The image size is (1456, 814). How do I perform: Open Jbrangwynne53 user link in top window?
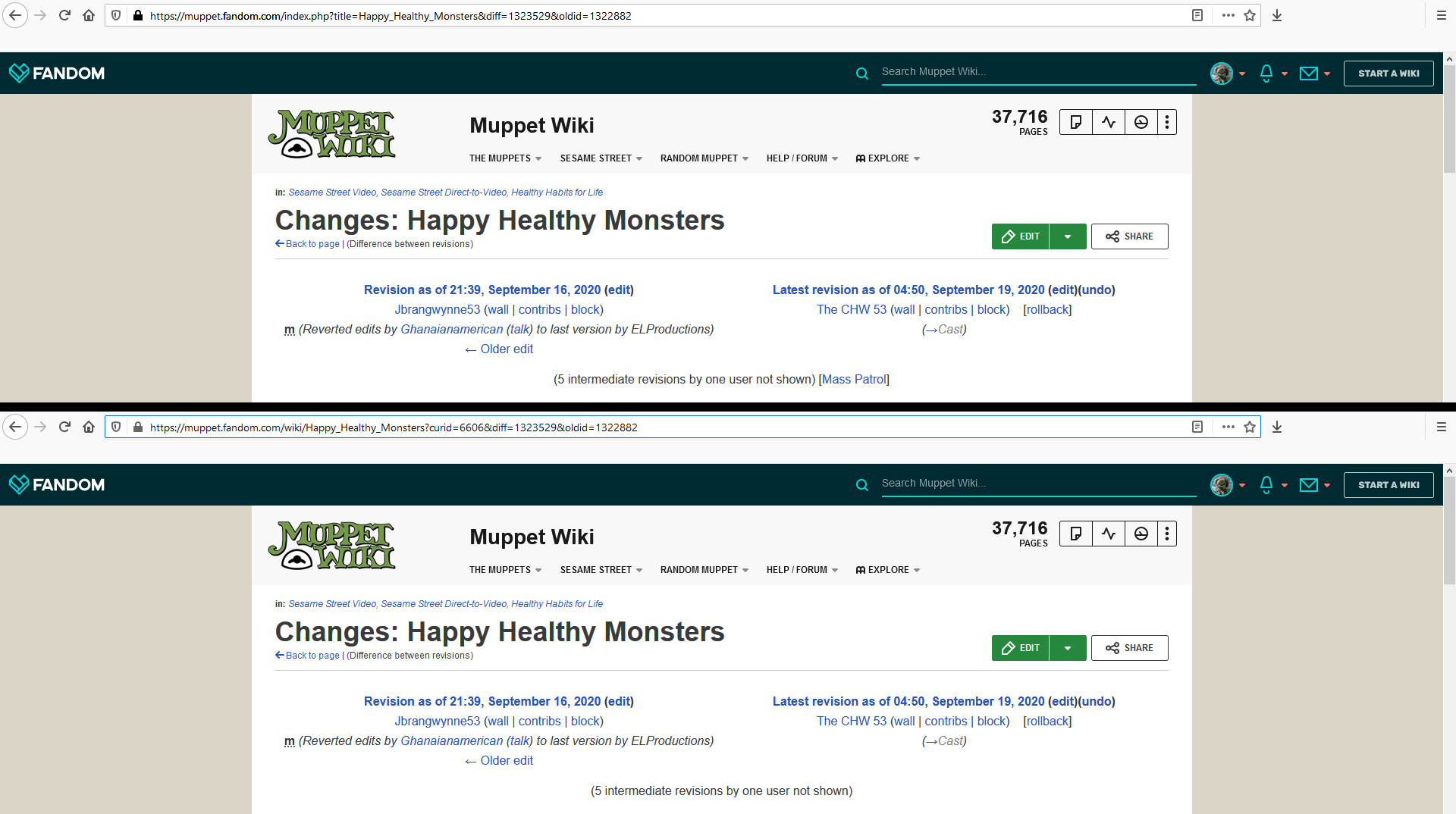438,310
